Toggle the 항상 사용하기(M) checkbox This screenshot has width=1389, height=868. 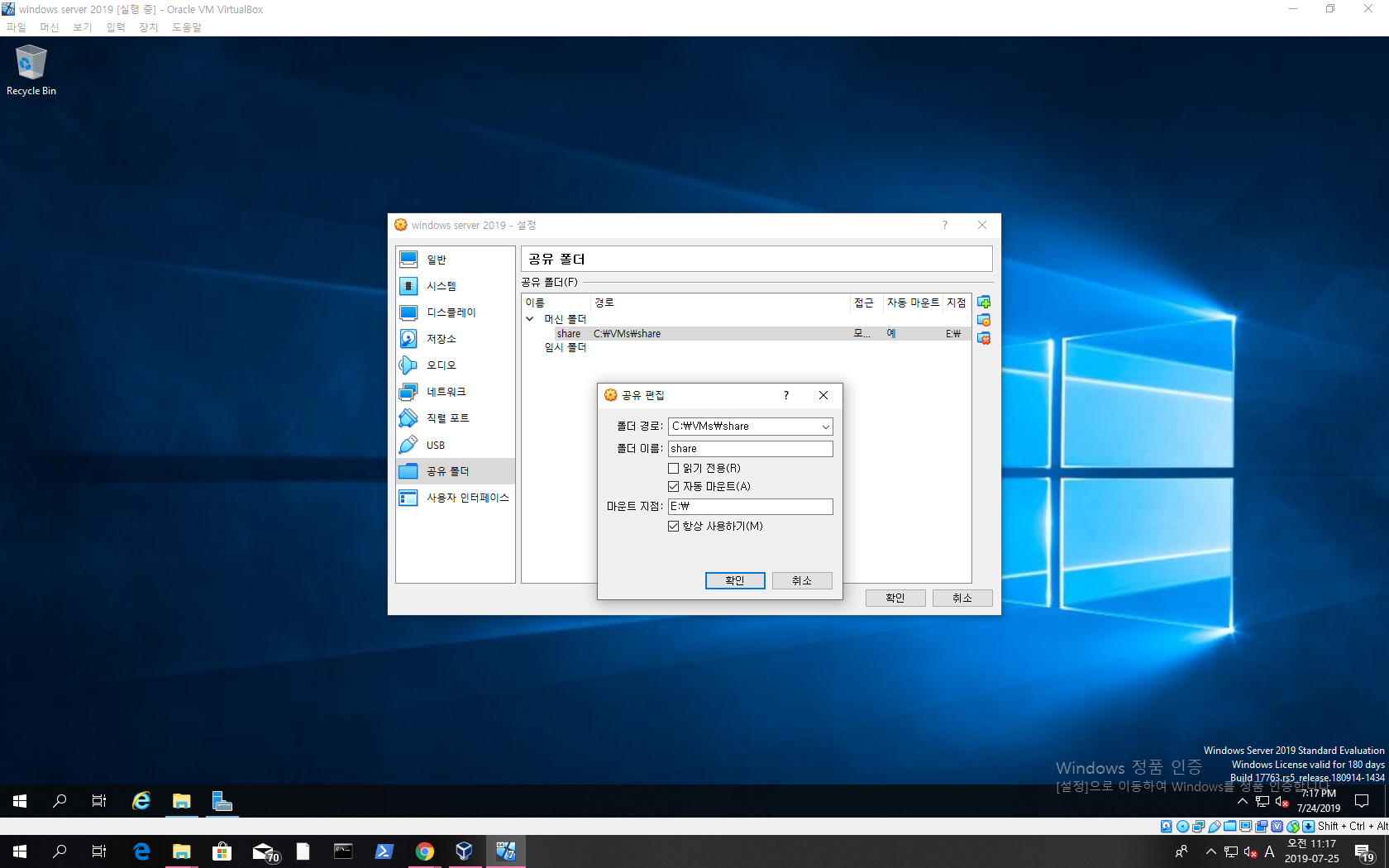pos(673,527)
